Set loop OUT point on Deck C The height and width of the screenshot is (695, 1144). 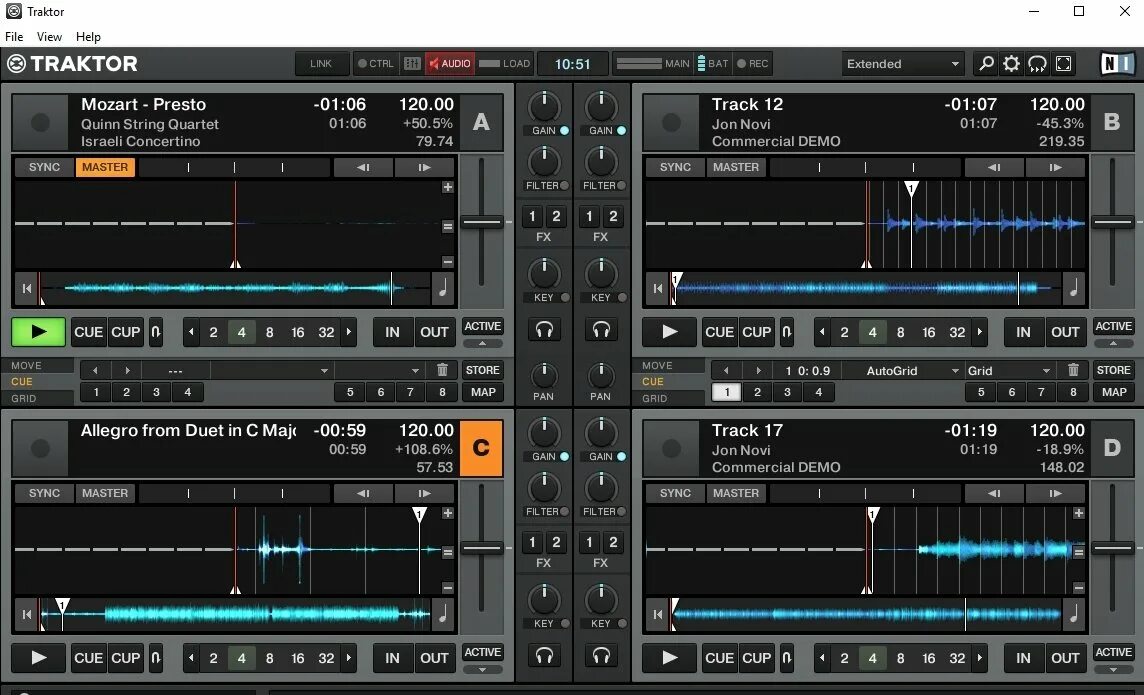pyautogui.click(x=434, y=658)
